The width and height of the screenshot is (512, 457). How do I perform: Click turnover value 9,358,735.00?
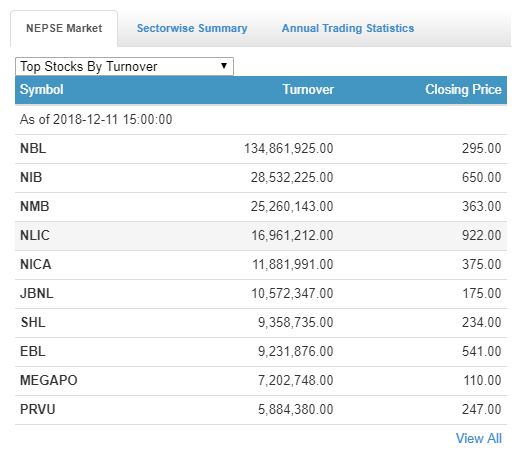296,323
